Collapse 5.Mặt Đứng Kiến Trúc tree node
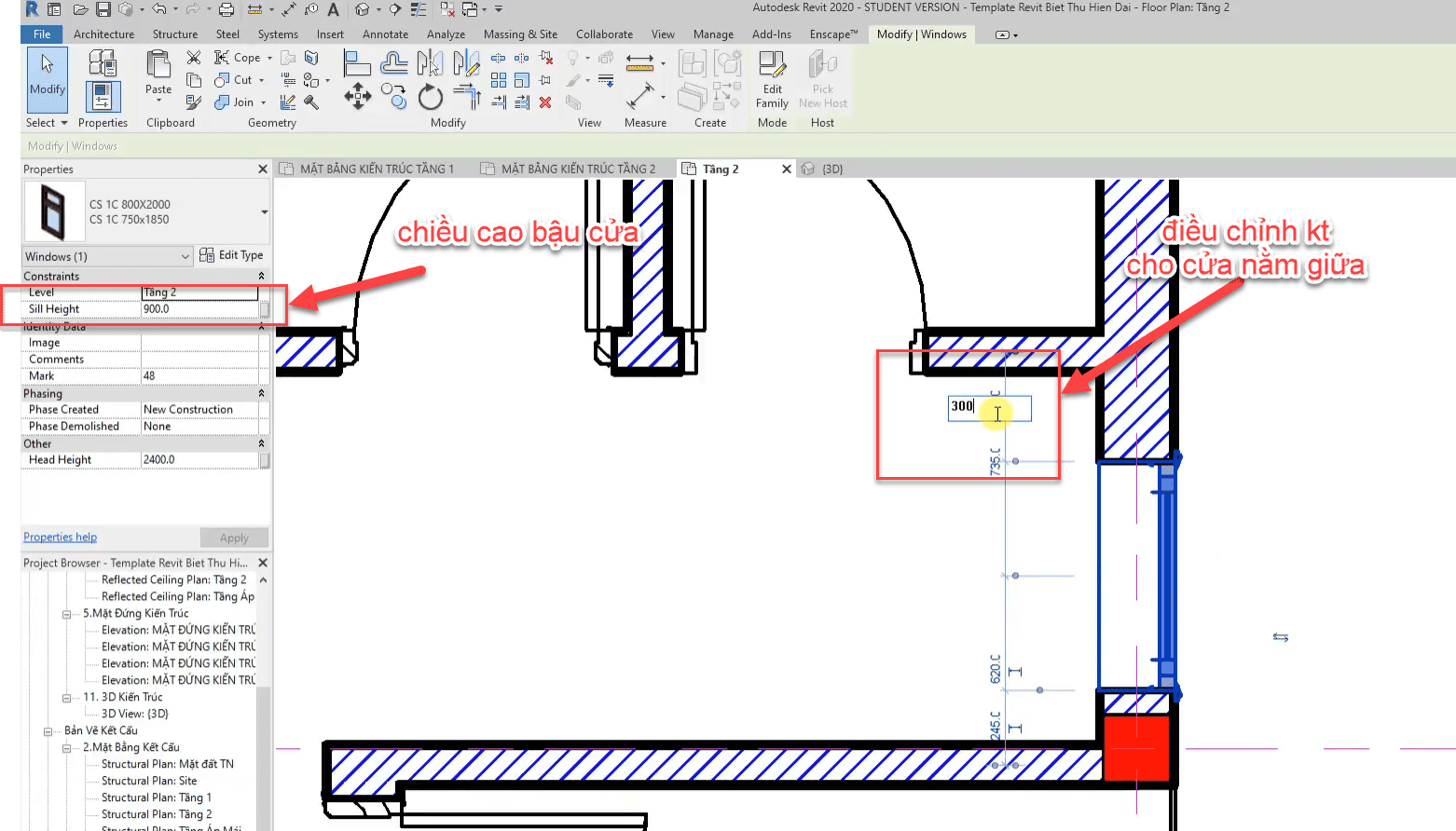The height and width of the screenshot is (831, 1456). coord(67,614)
